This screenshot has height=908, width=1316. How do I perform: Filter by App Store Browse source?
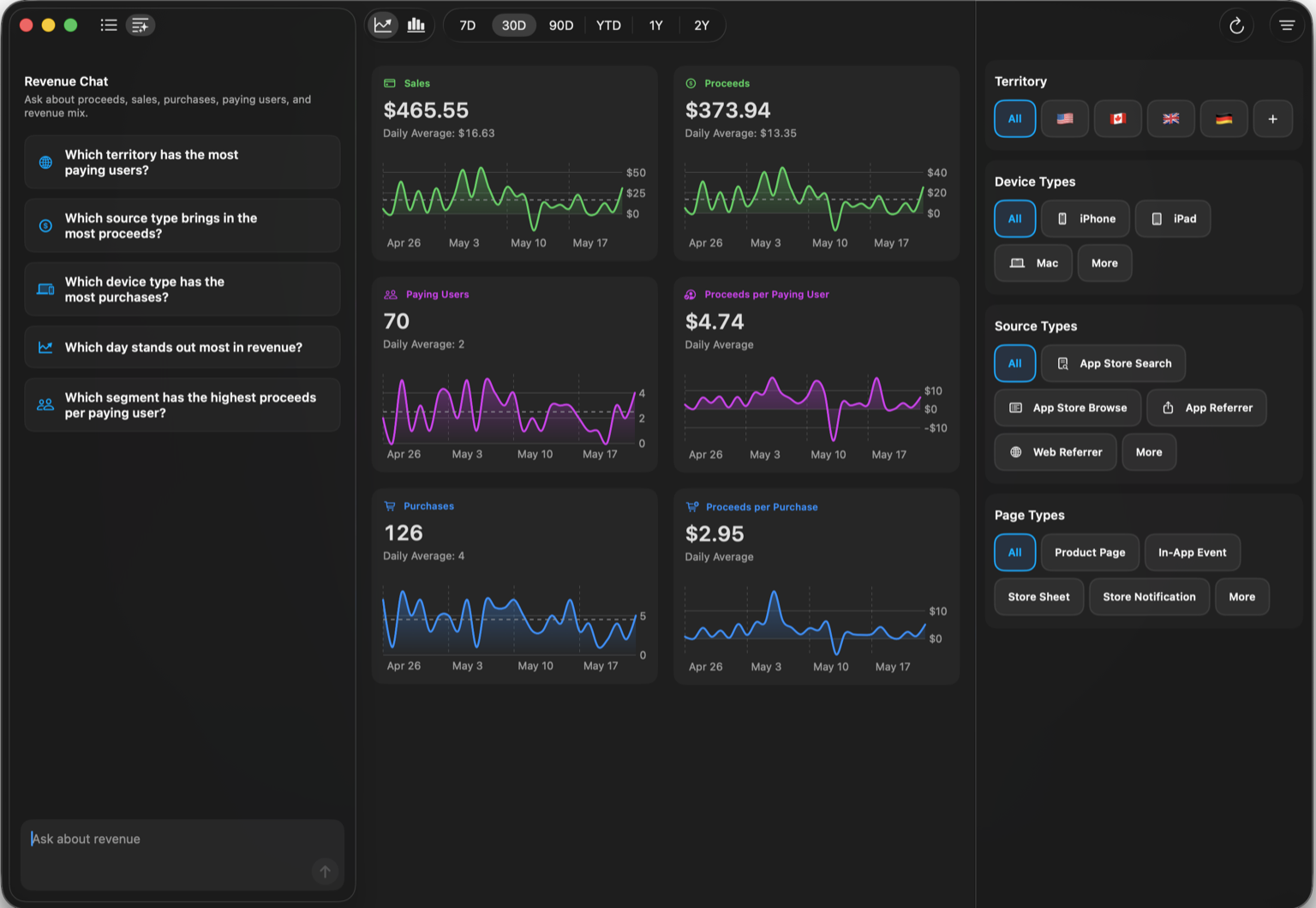(1068, 408)
